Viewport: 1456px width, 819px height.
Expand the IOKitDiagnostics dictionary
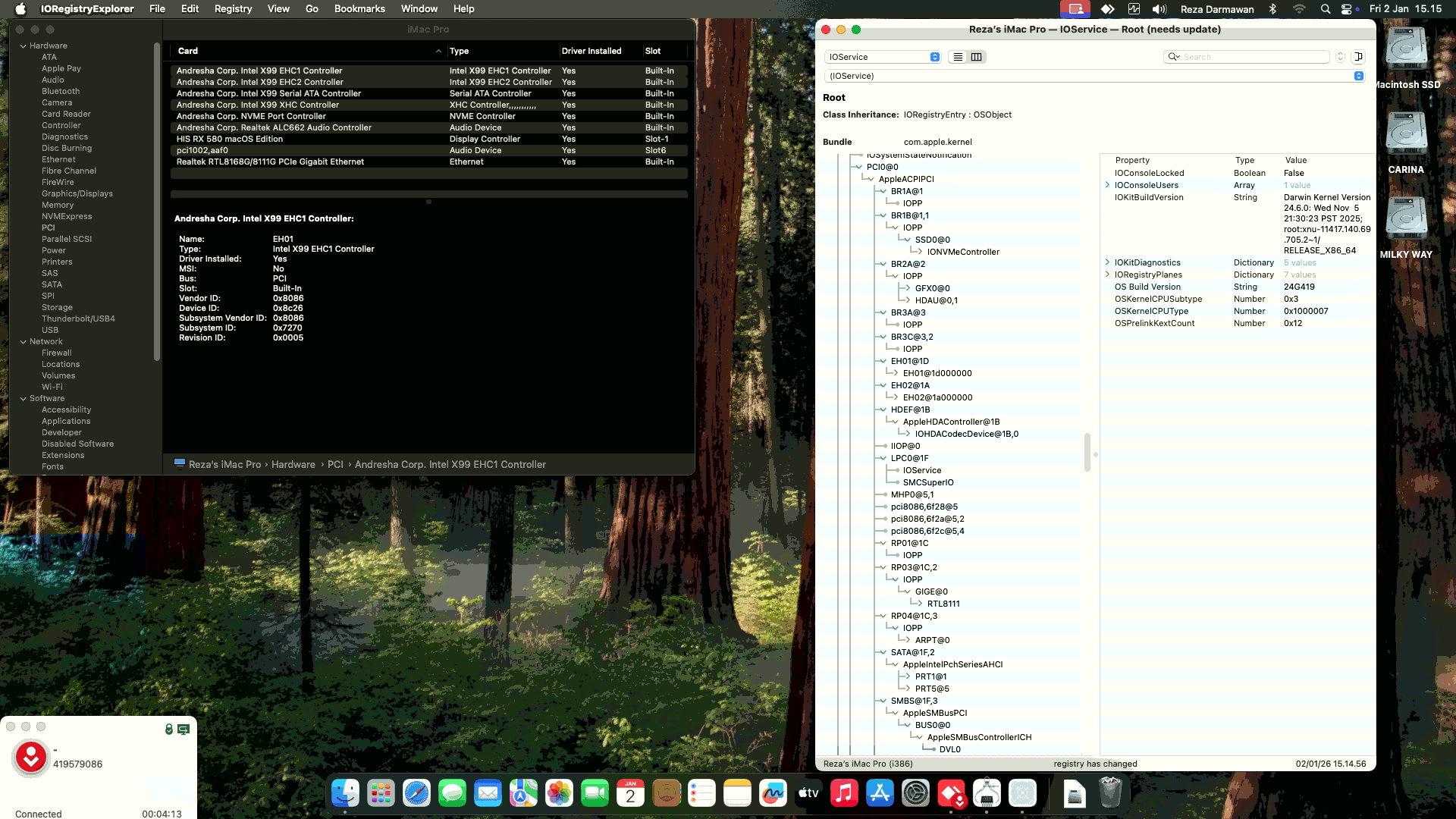[x=1107, y=262]
